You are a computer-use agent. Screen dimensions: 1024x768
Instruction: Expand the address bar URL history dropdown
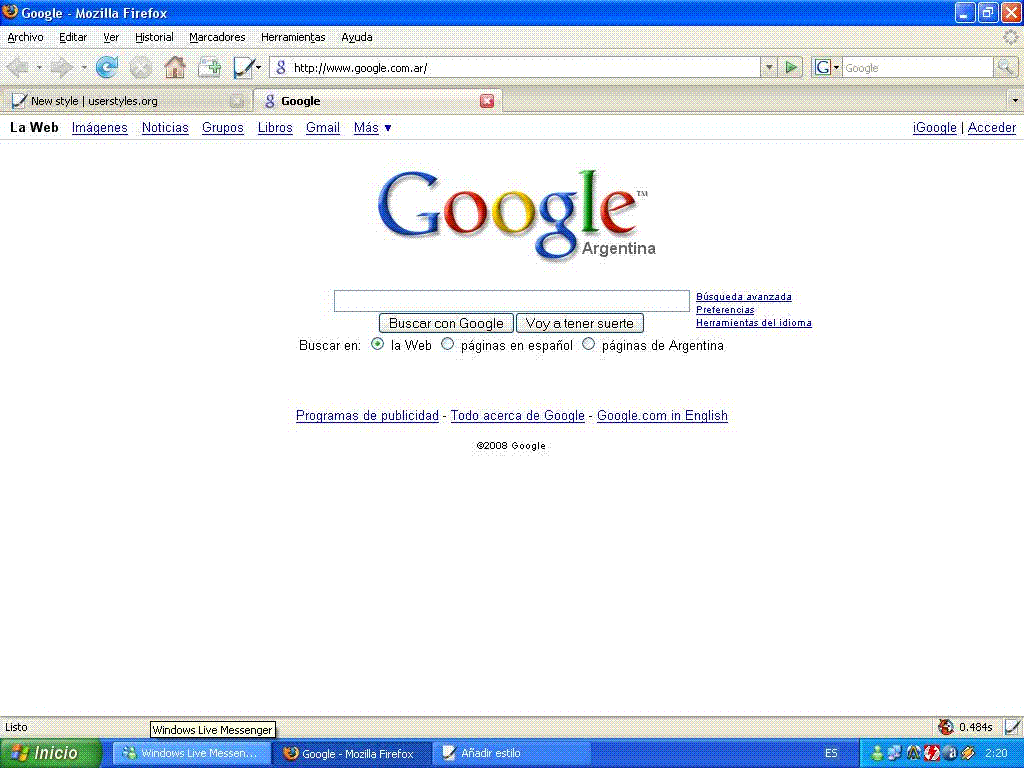769,67
